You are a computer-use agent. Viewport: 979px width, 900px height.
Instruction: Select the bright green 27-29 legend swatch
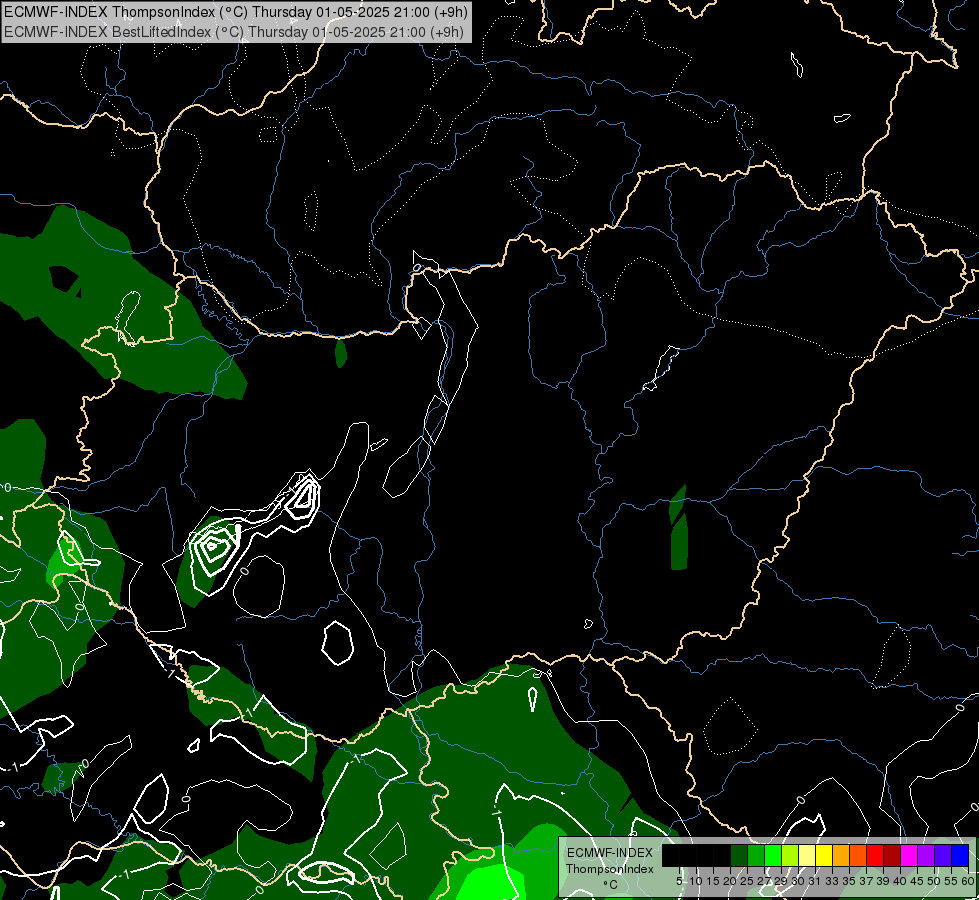coord(773,855)
